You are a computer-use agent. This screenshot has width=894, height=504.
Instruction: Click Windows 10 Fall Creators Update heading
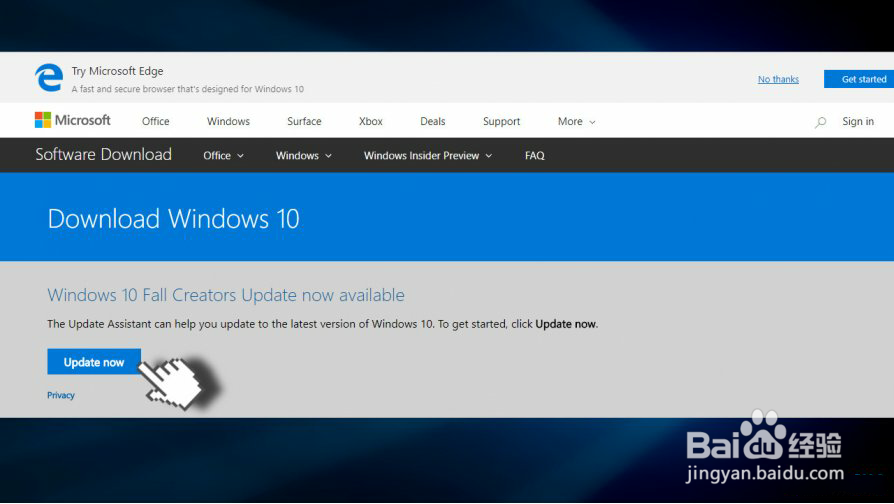click(226, 295)
